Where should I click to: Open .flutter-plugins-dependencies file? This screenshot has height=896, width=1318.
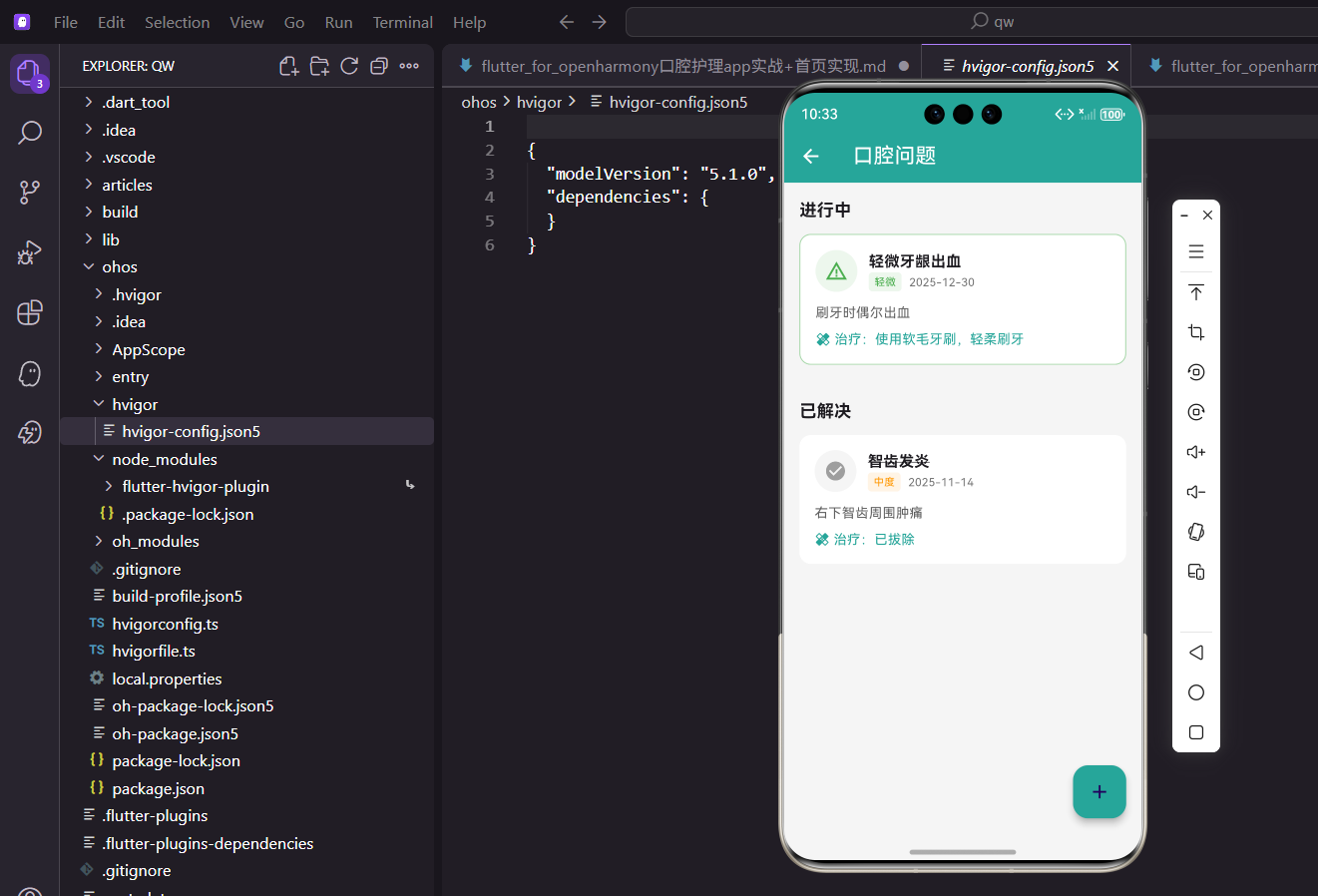tap(246, 843)
